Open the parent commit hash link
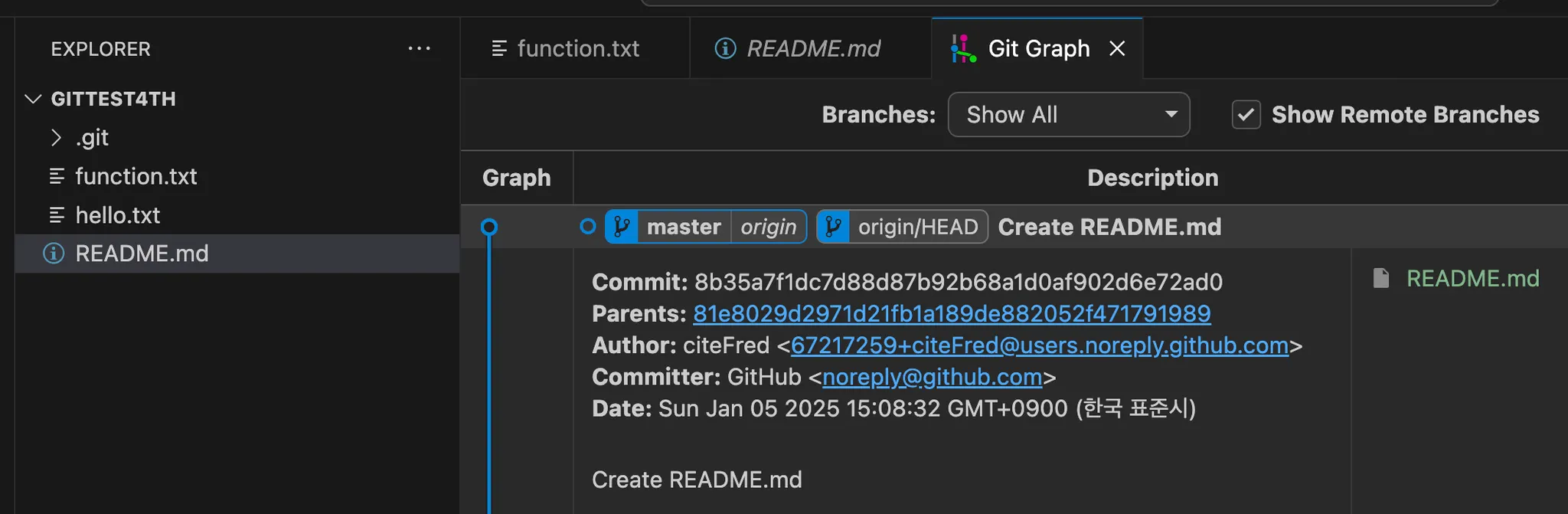Image resolution: width=1568 pixels, height=514 pixels. point(951,313)
